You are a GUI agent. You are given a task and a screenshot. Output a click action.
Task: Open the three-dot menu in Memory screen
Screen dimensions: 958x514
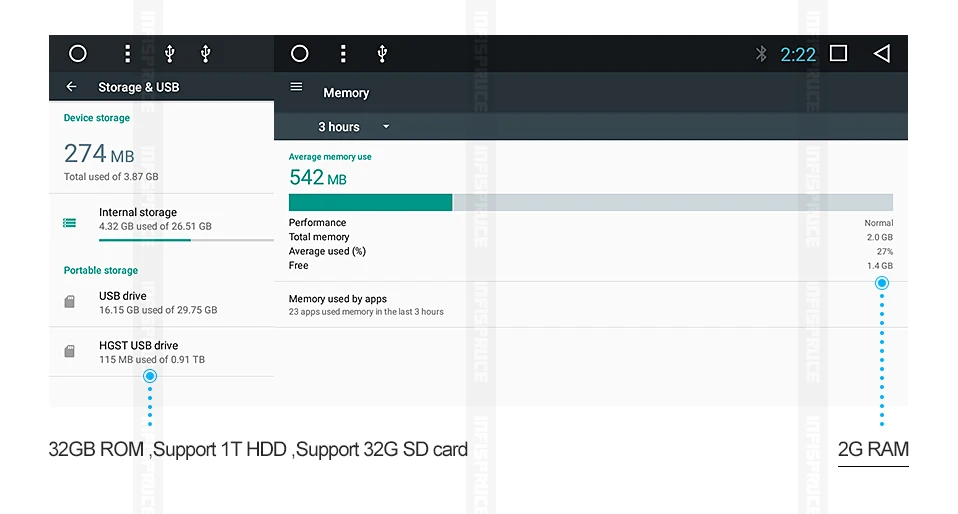coord(343,54)
